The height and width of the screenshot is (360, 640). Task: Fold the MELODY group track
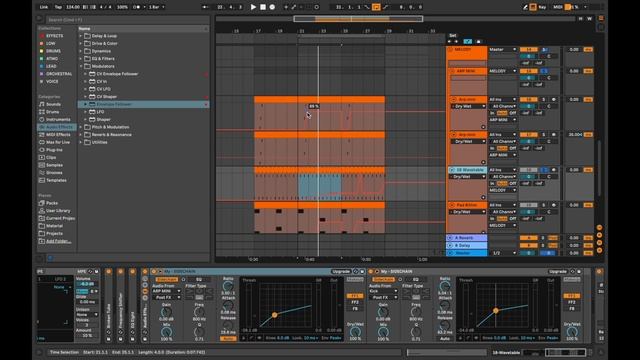(x=451, y=49)
